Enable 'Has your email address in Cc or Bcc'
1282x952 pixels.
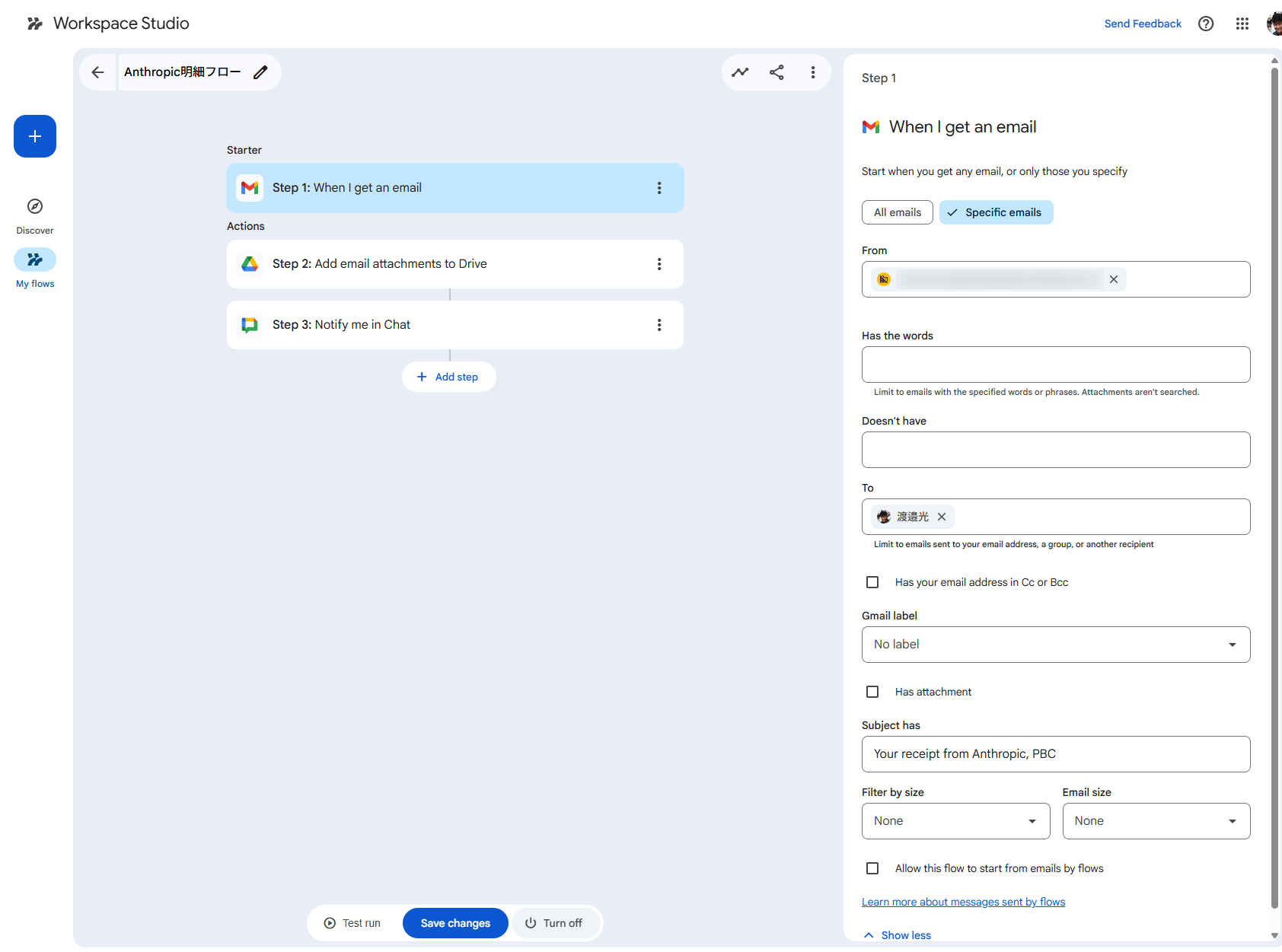click(872, 581)
